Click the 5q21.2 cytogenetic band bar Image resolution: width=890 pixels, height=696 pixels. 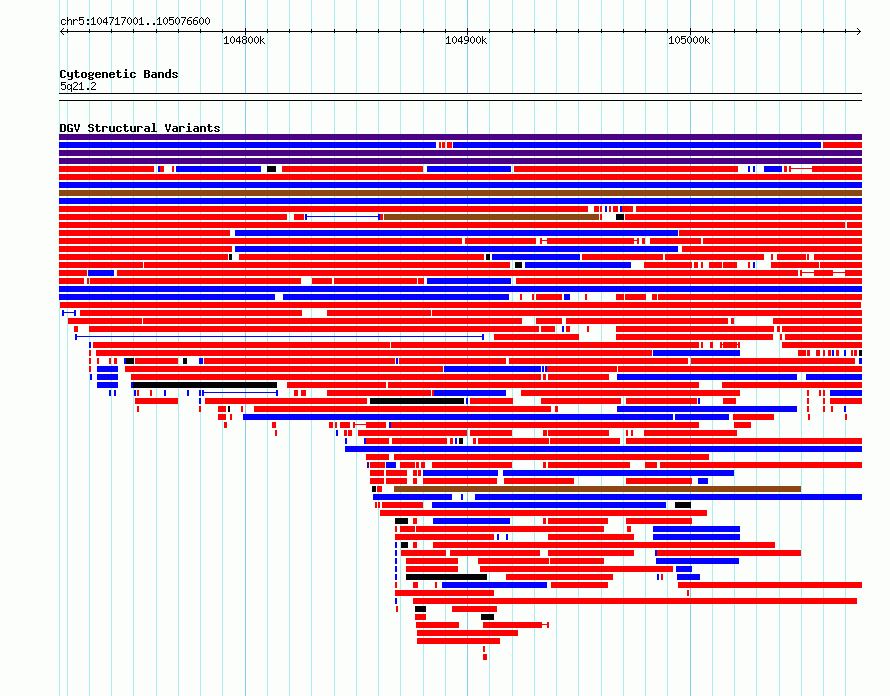(x=460, y=97)
